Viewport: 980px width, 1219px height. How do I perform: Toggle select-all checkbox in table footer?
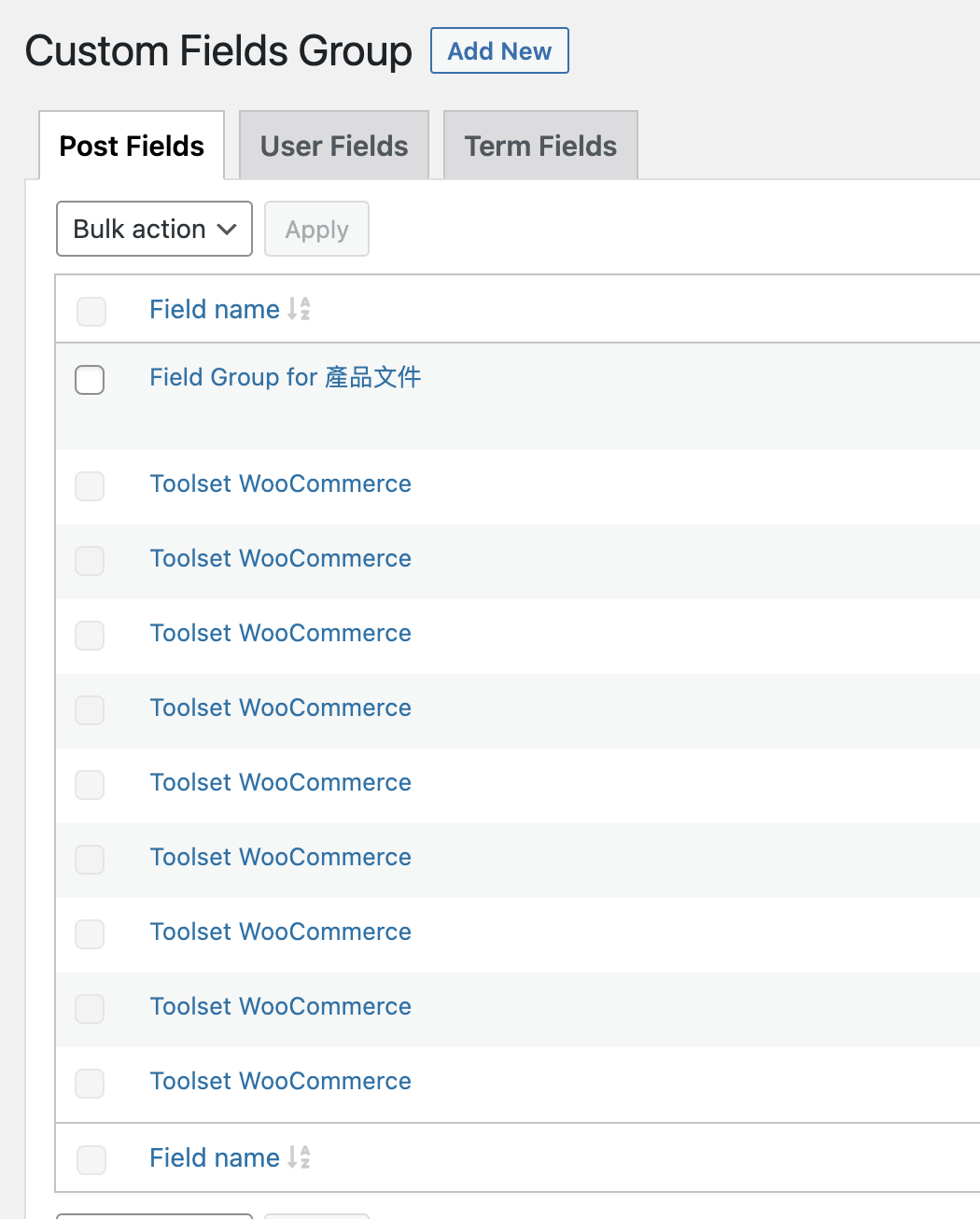click(x=91, y=1159)
